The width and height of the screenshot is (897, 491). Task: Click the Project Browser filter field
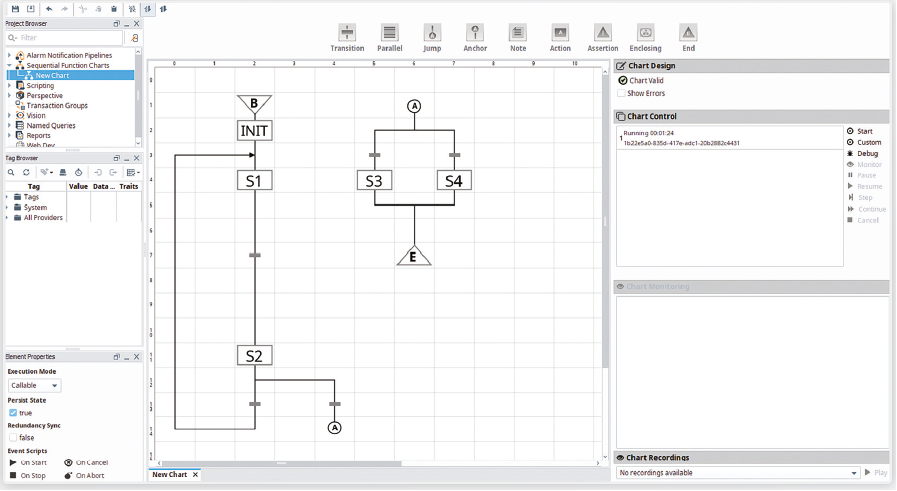[x=66, y=38]
